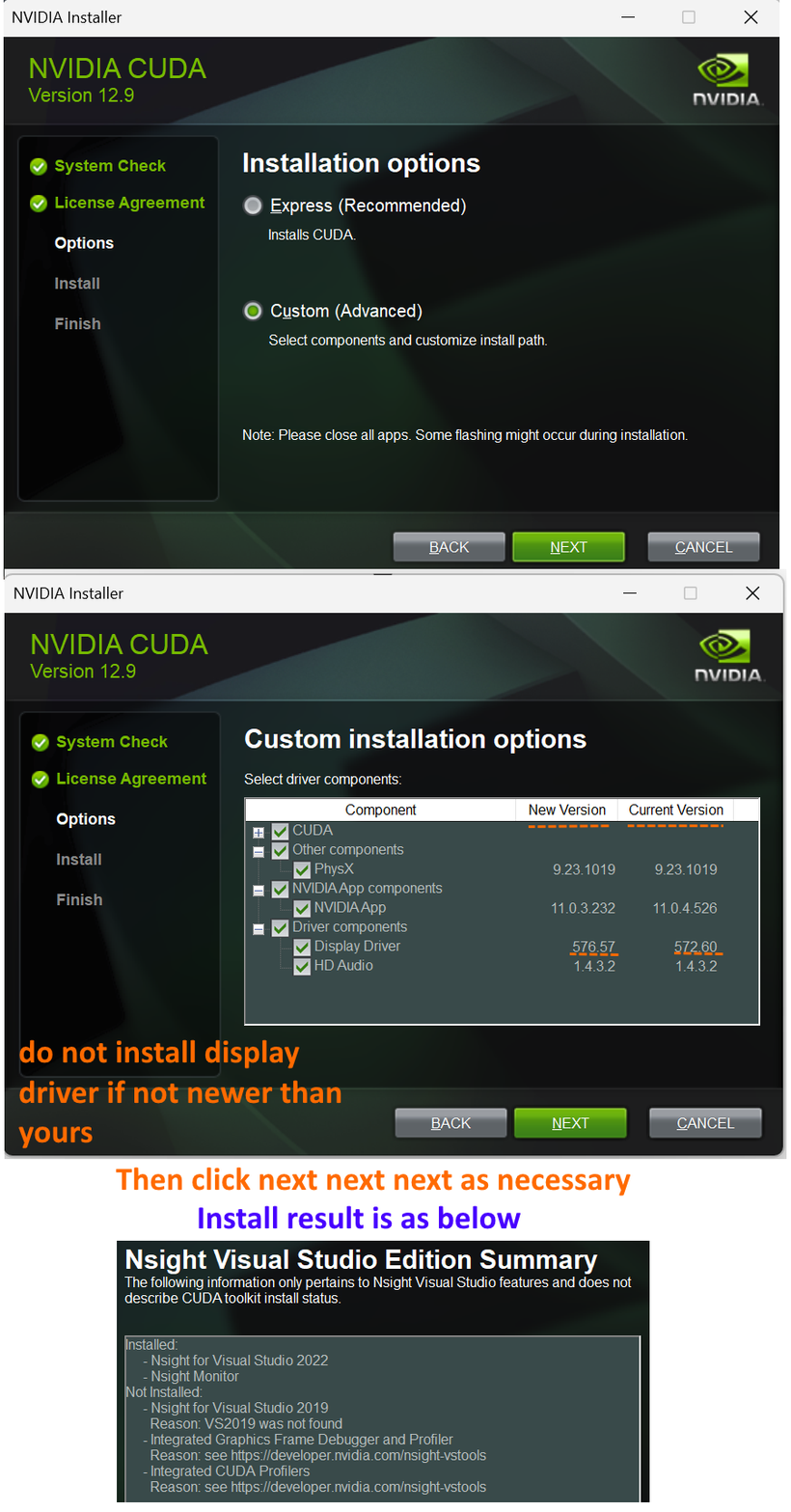Click CANCEL in the Custom installation window

tap(705, 1123)
